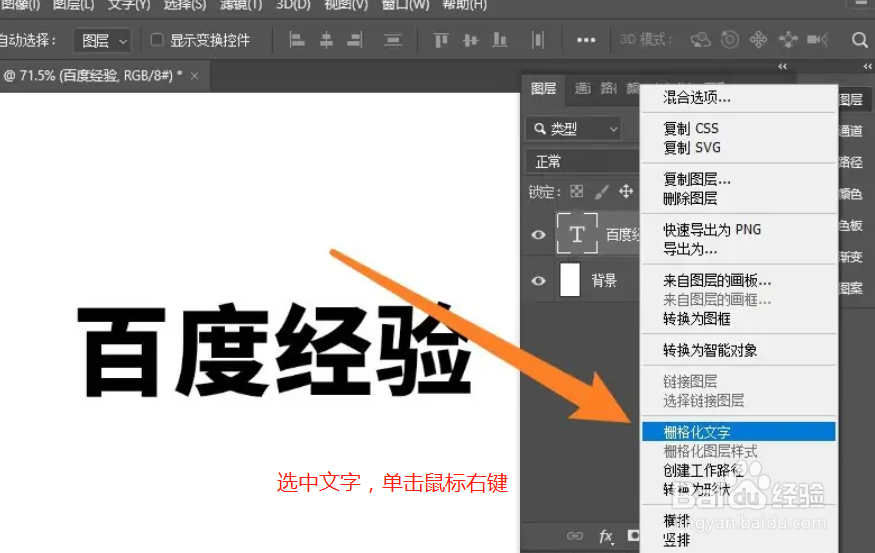Lock transparent pixels checkerboard icon
The image size is (875, 553).
pos(576,192)
